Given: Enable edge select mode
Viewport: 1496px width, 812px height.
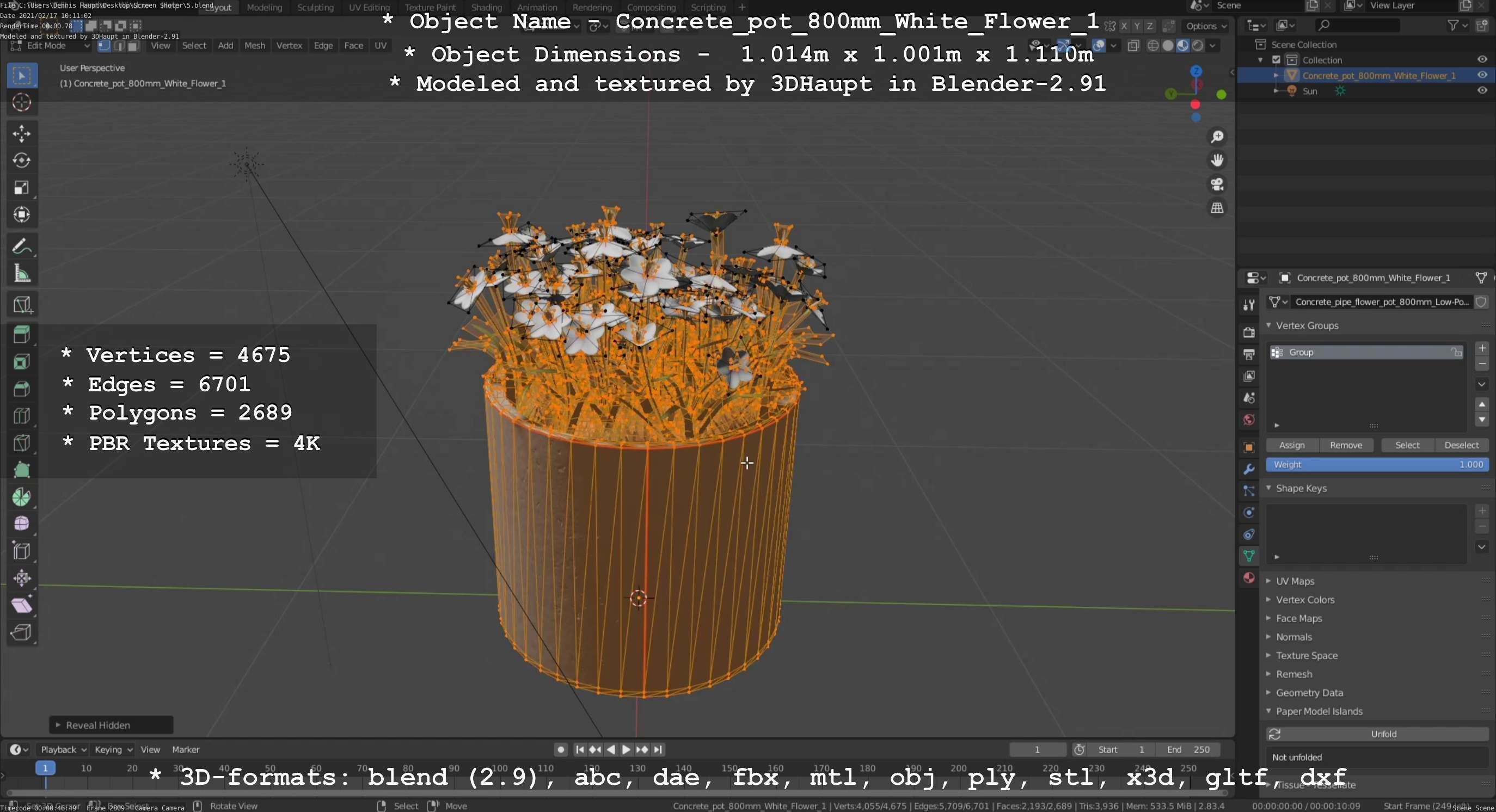Looking at the screenshot, I should coord(119,46).
